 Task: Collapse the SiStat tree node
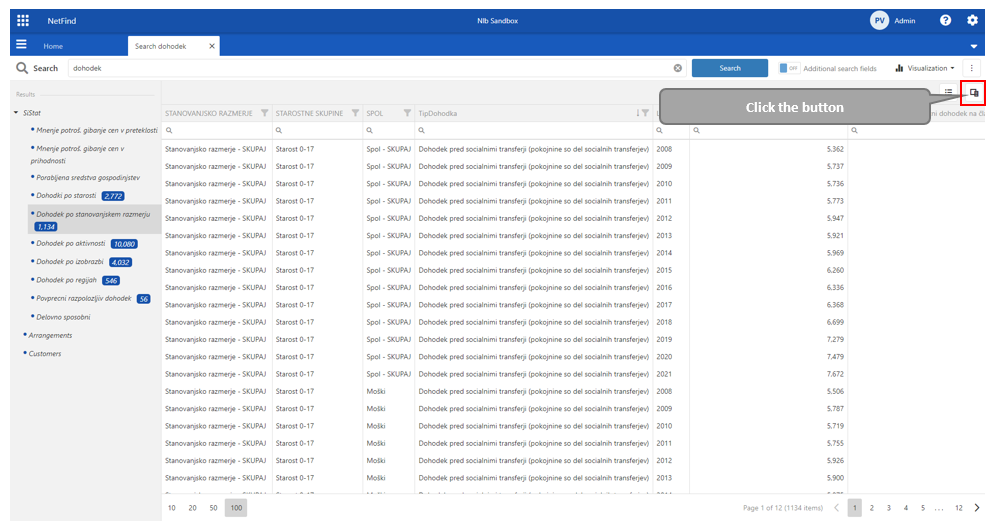coord(16,112)
